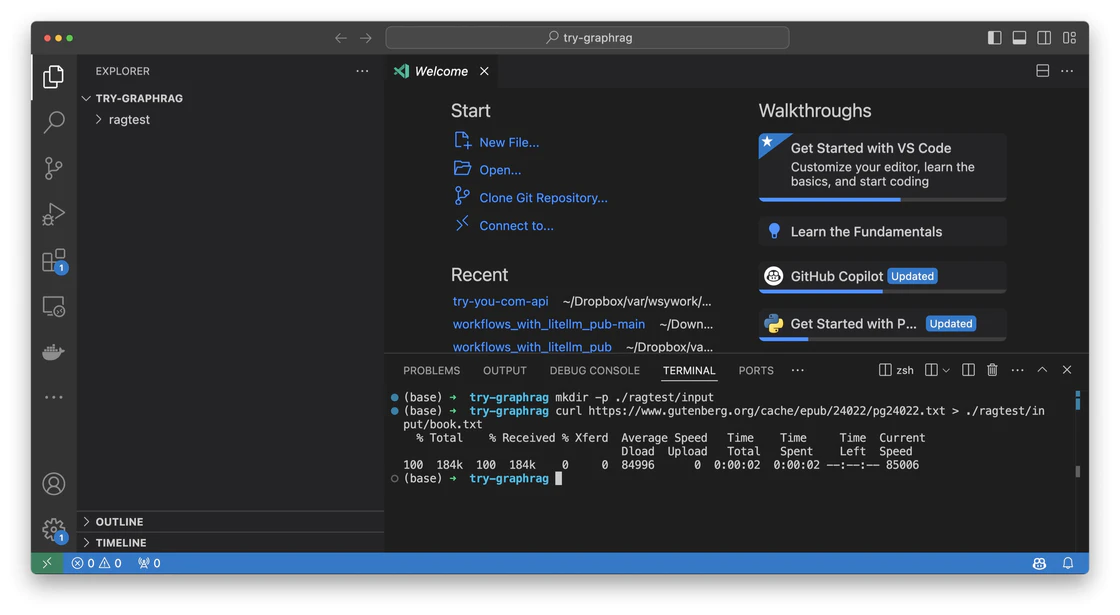Open recent folder workflows_with_litellm_pub-main
The width and height of the screenshot is (1120, 615).
click(549, 324)
